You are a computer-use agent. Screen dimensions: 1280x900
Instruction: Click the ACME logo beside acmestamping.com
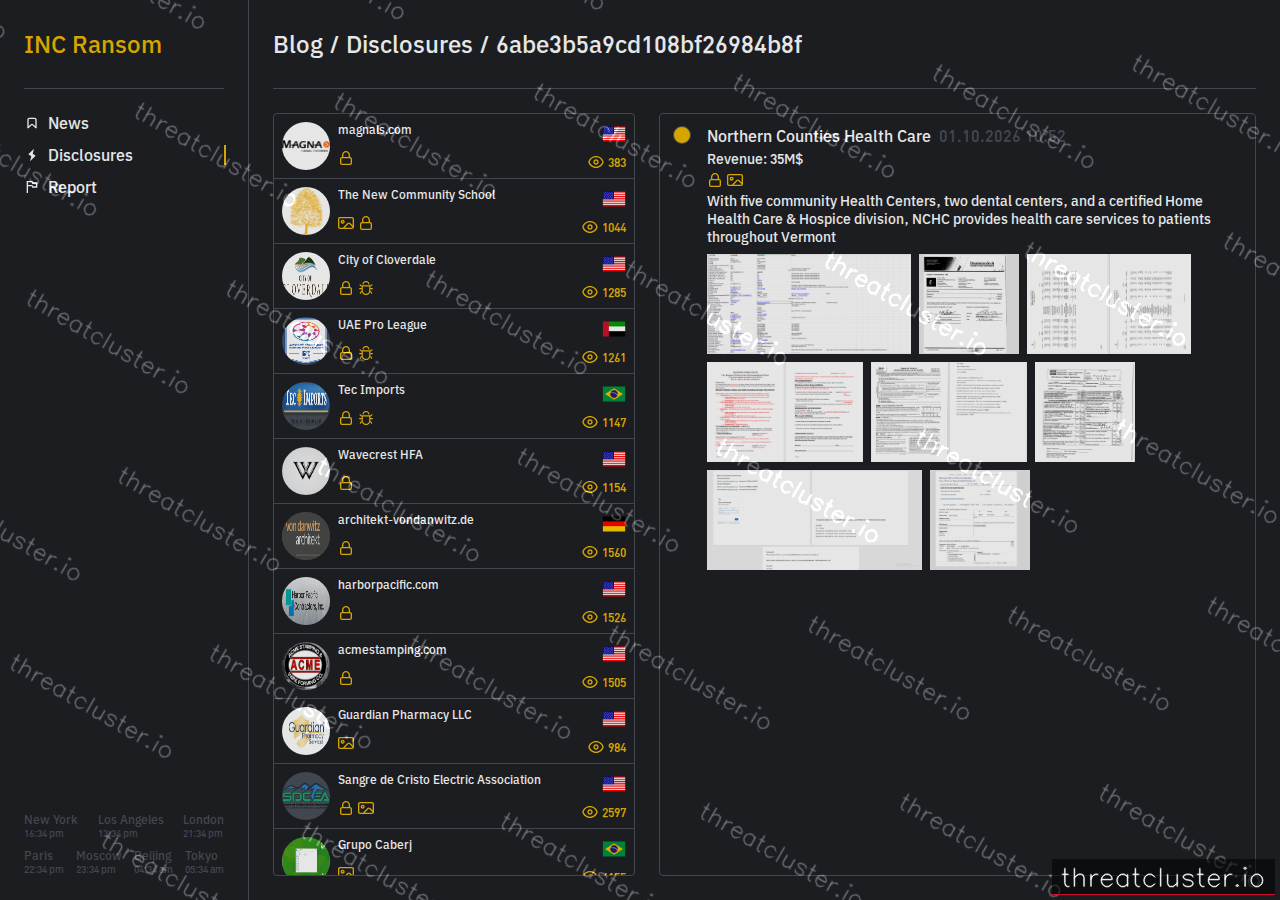click(306, 666)
